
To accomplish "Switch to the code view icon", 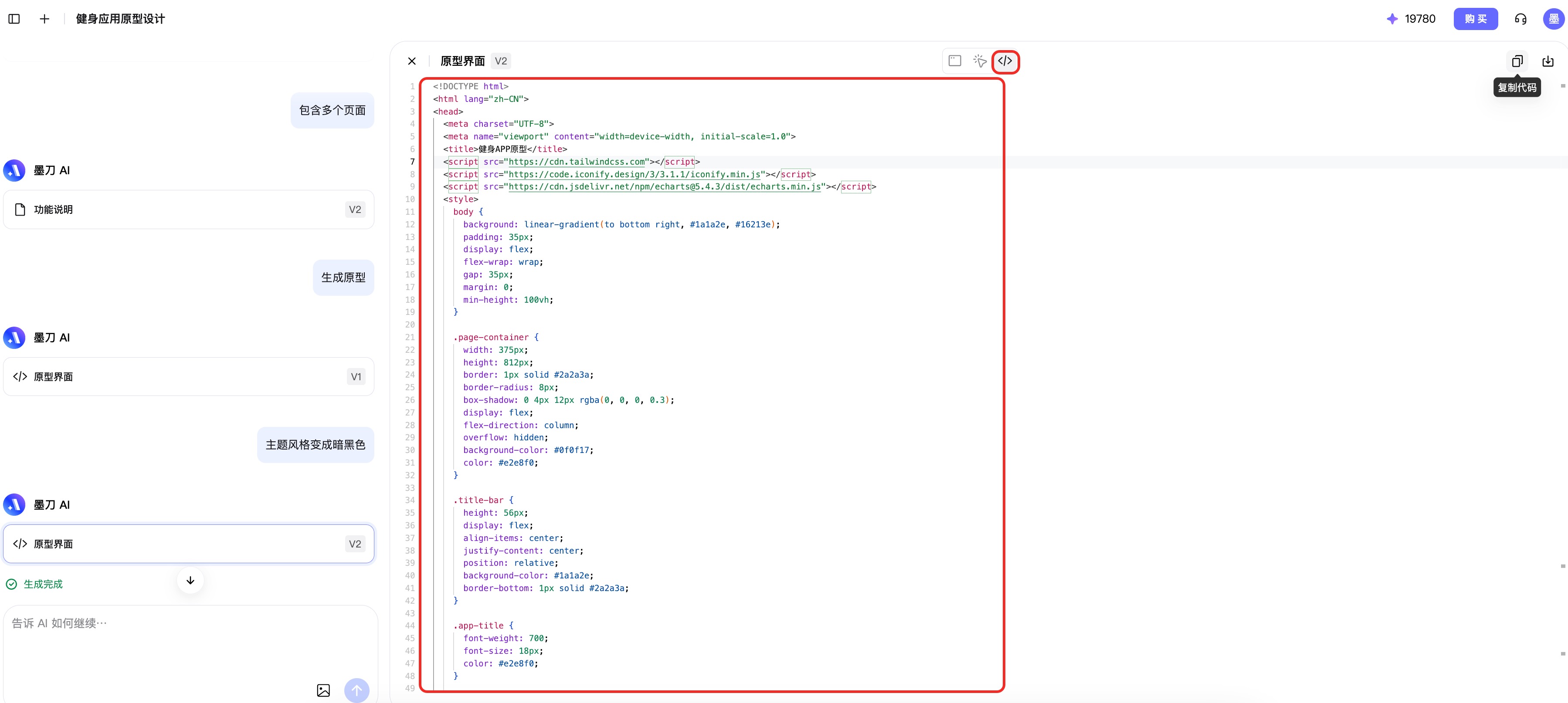I will click(1005, 61).
